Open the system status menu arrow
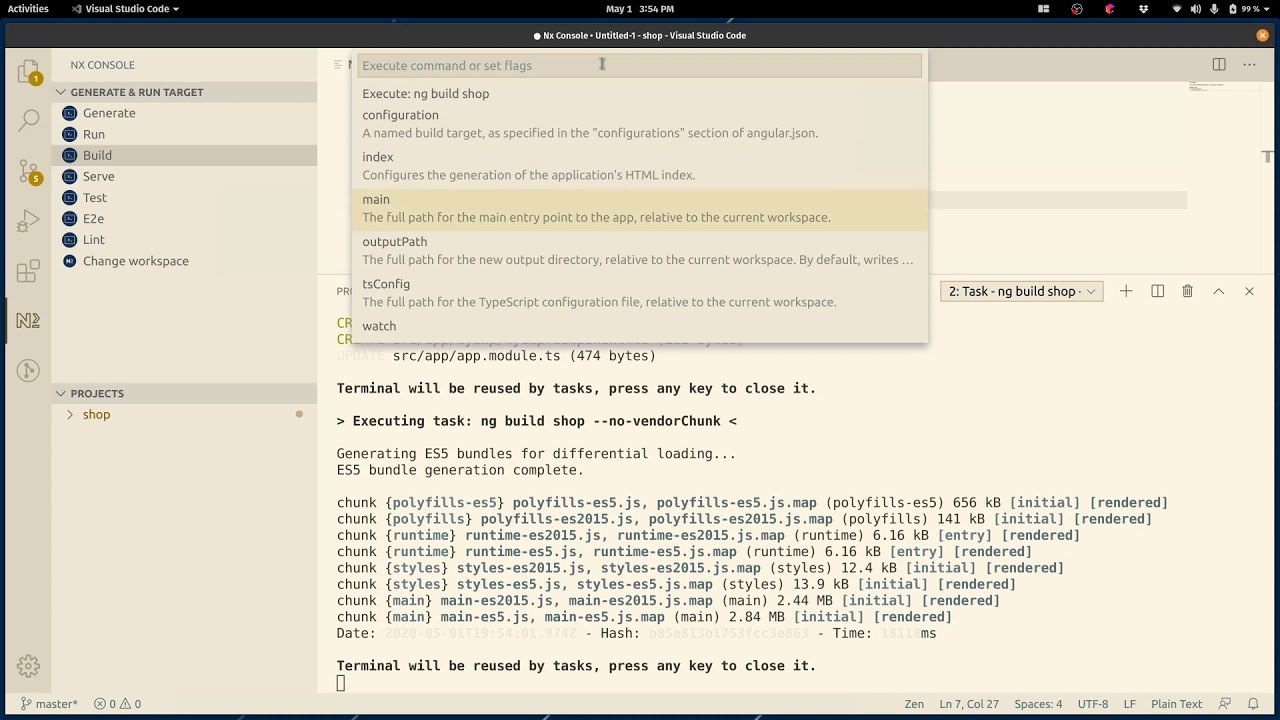Viewport: 1280px width, 720px height. [1265, 9]
